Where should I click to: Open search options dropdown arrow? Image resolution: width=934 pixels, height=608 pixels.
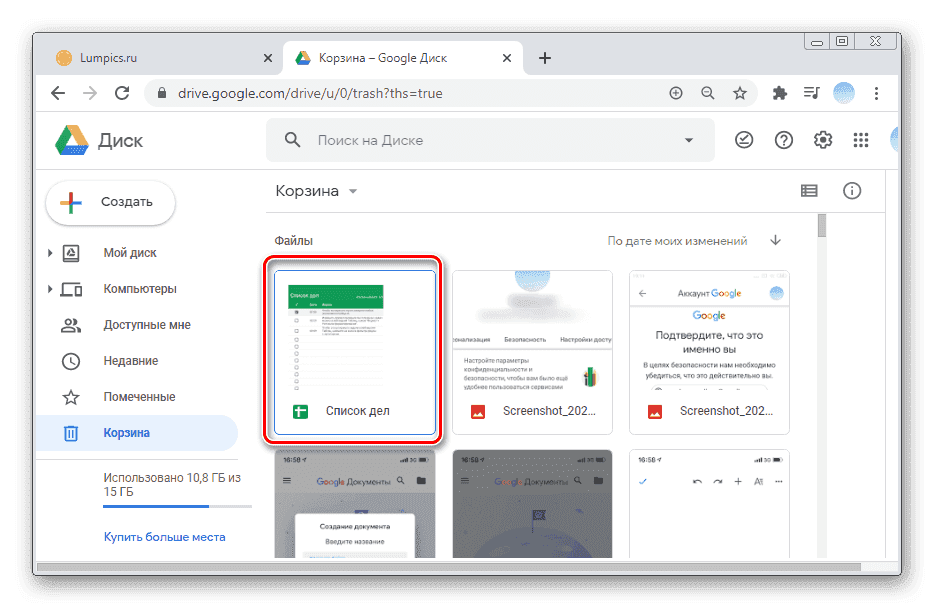pyautogui.click(x=689, y=141)
